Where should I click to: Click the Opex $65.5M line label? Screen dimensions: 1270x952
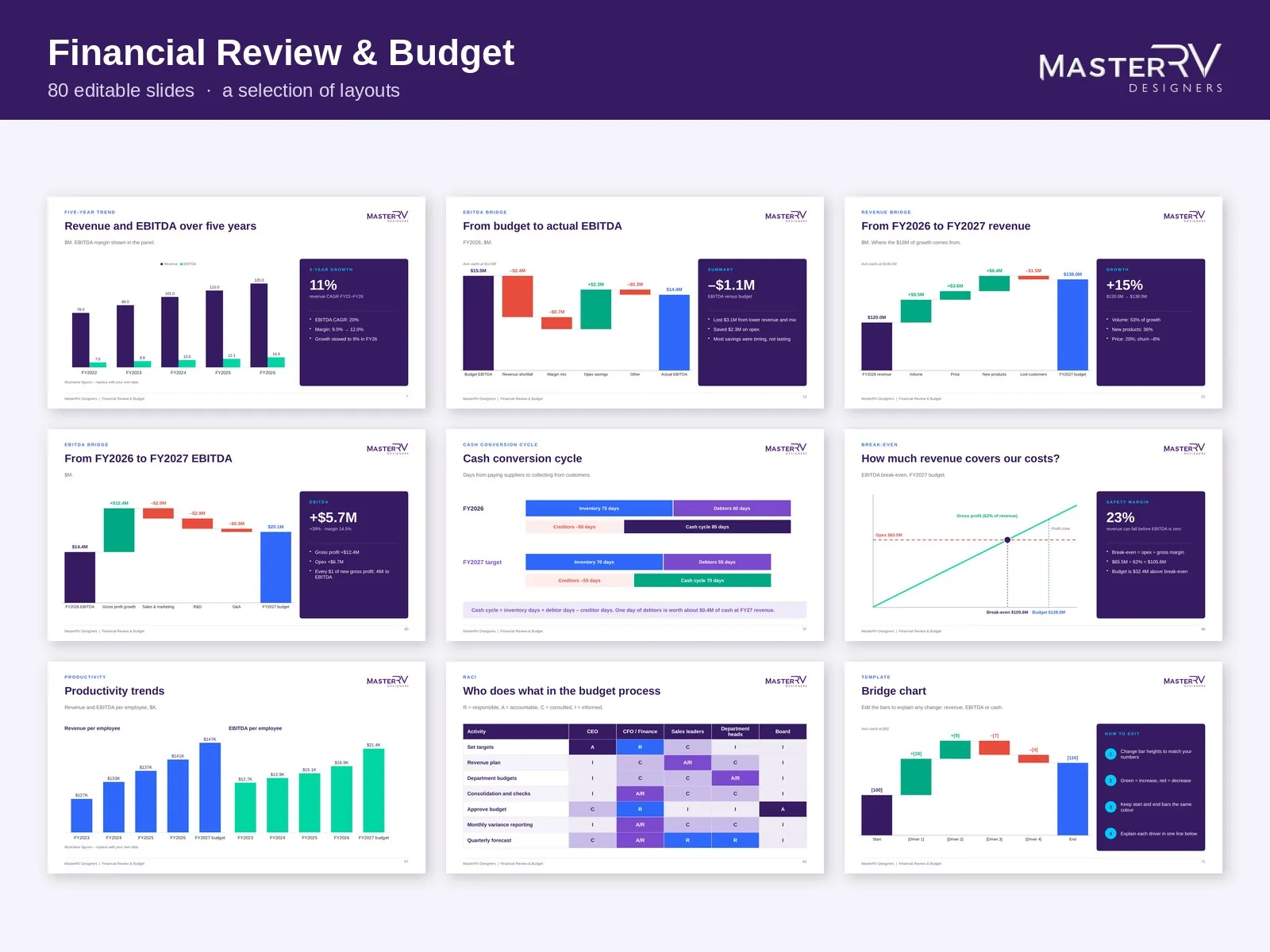(x=888, y=535)
